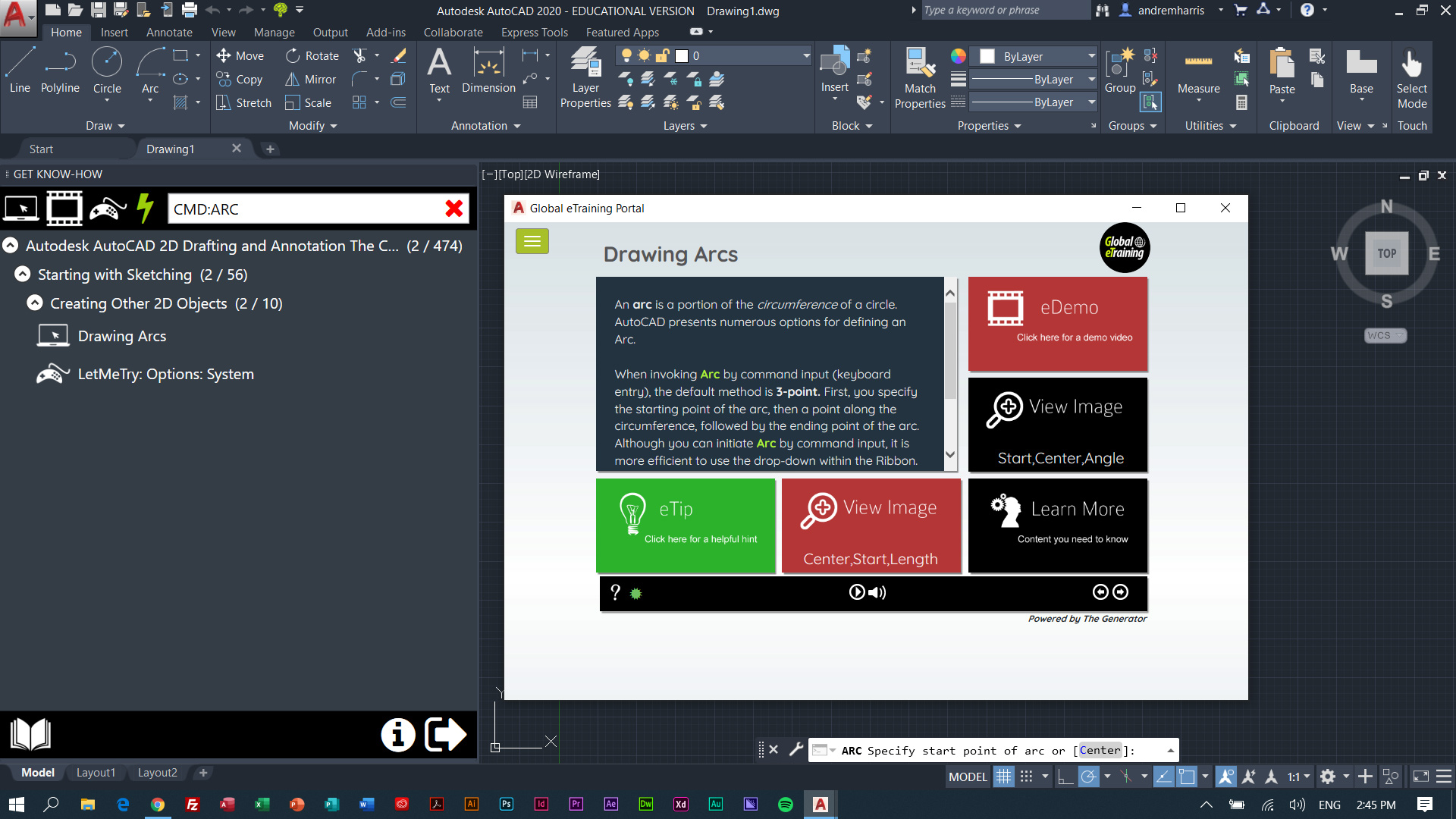Screen dimensions: 1456x819
Task: Open the ByLayer color dropdown
Action: (1091, 56)
